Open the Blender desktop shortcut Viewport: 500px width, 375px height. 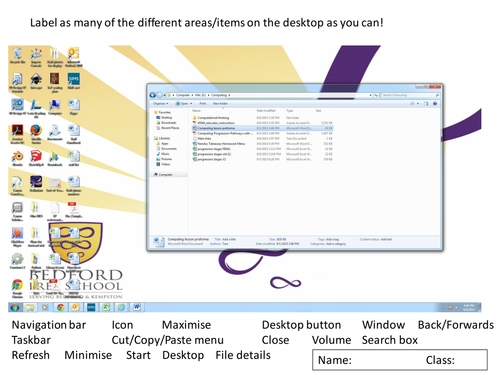(17, 158)
